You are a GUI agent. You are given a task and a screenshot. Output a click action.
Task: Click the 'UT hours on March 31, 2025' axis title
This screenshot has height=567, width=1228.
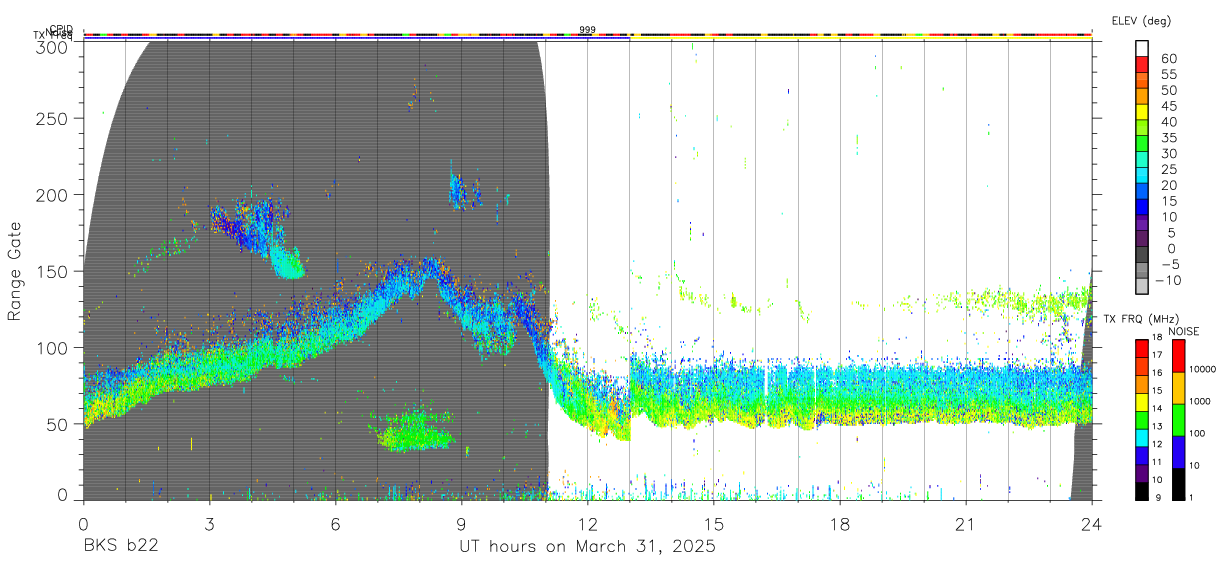pos(587,547)
